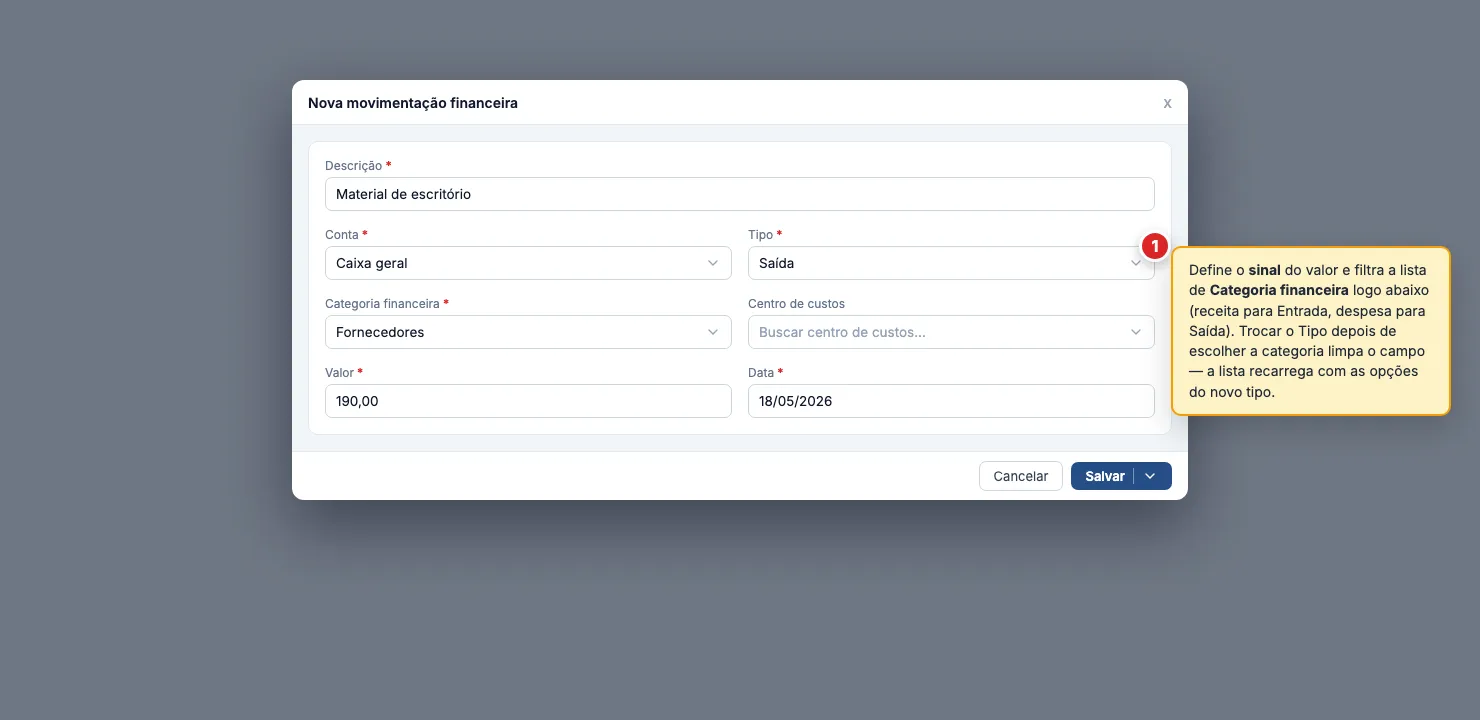Click the Centro de custos label
The width and height of the screenshot is (1480, 720).
pyautogui.click(x=796, y=303)
